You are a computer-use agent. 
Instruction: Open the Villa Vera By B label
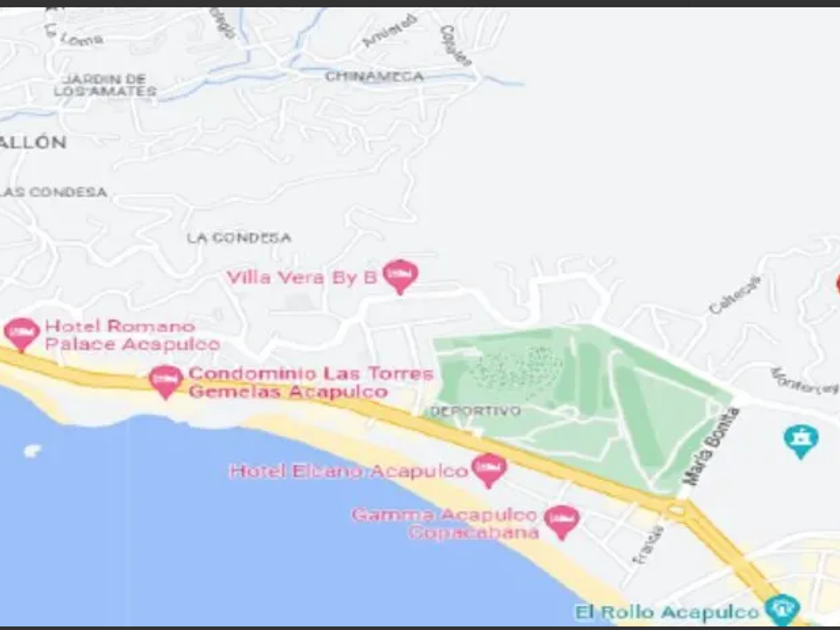click(302, 278)
